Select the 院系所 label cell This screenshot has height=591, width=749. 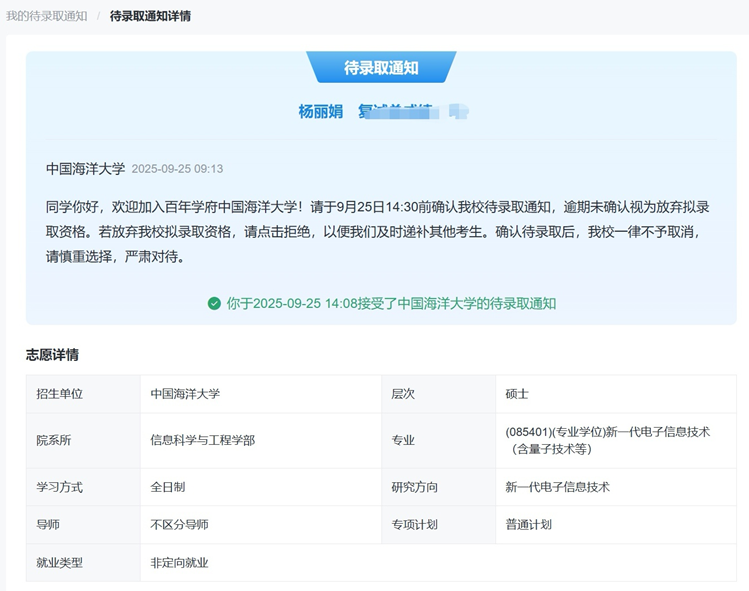84,441
